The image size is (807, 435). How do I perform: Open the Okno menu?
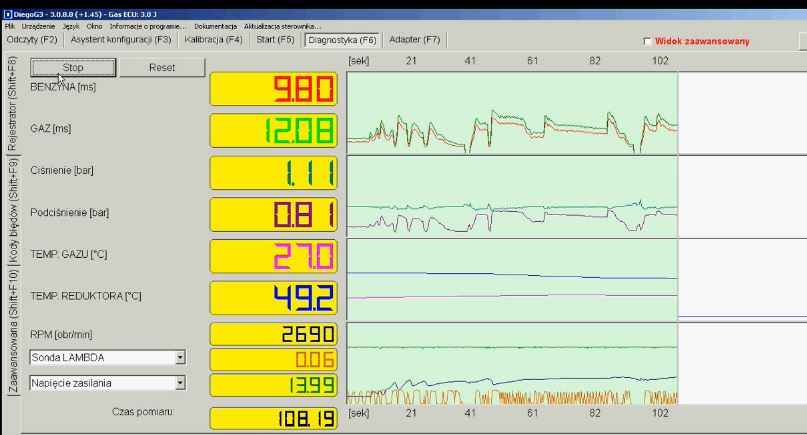click(x=94, y=26)
